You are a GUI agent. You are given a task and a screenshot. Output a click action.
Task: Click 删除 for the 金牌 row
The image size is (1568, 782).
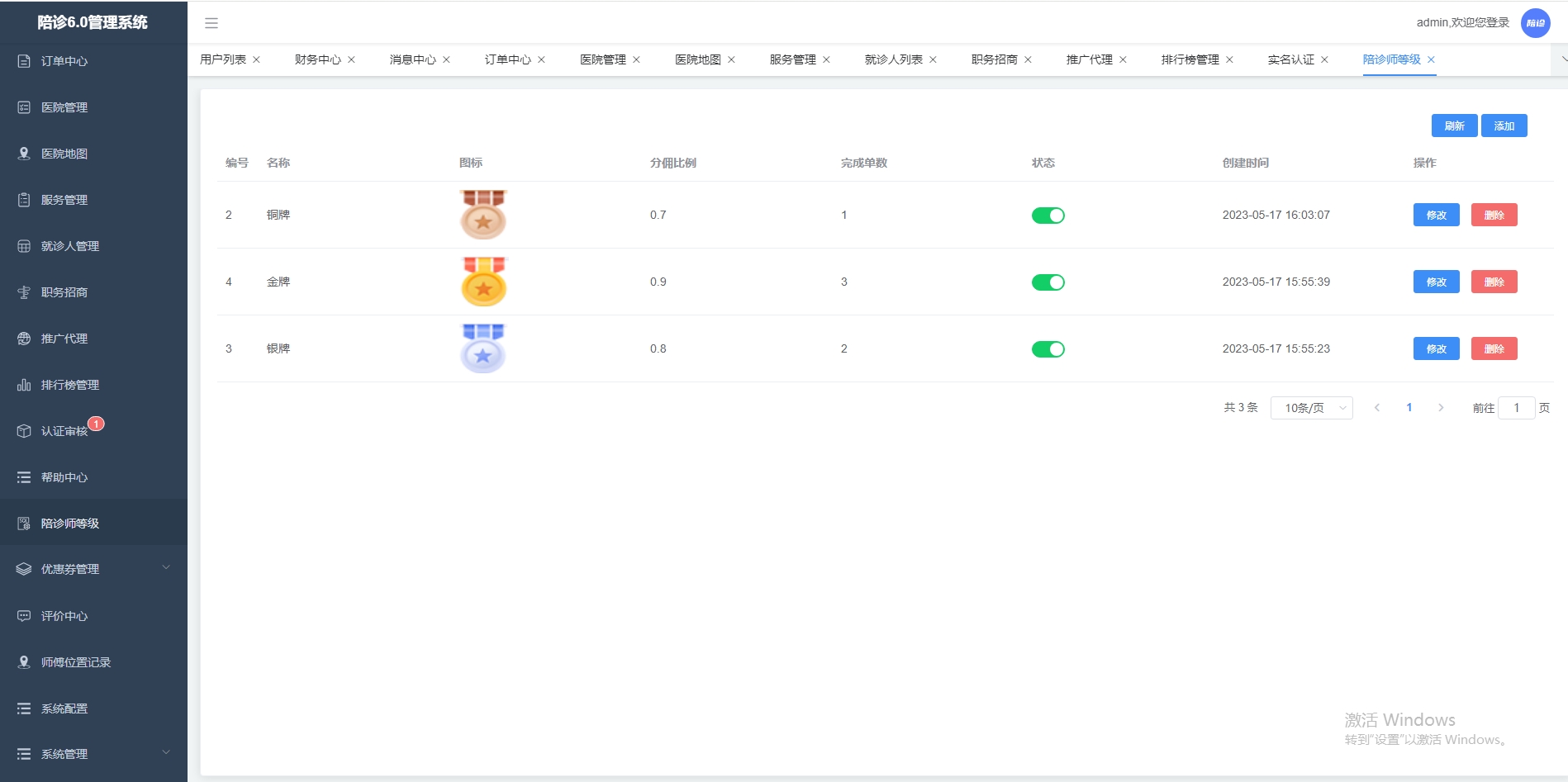tap(1494, 282)
